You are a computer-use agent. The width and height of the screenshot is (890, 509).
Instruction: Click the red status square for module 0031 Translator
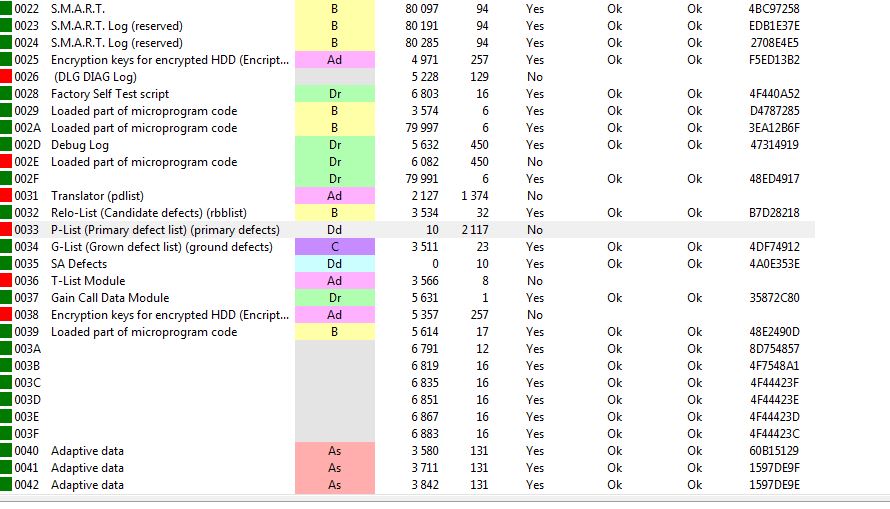[x=6, y=196]
